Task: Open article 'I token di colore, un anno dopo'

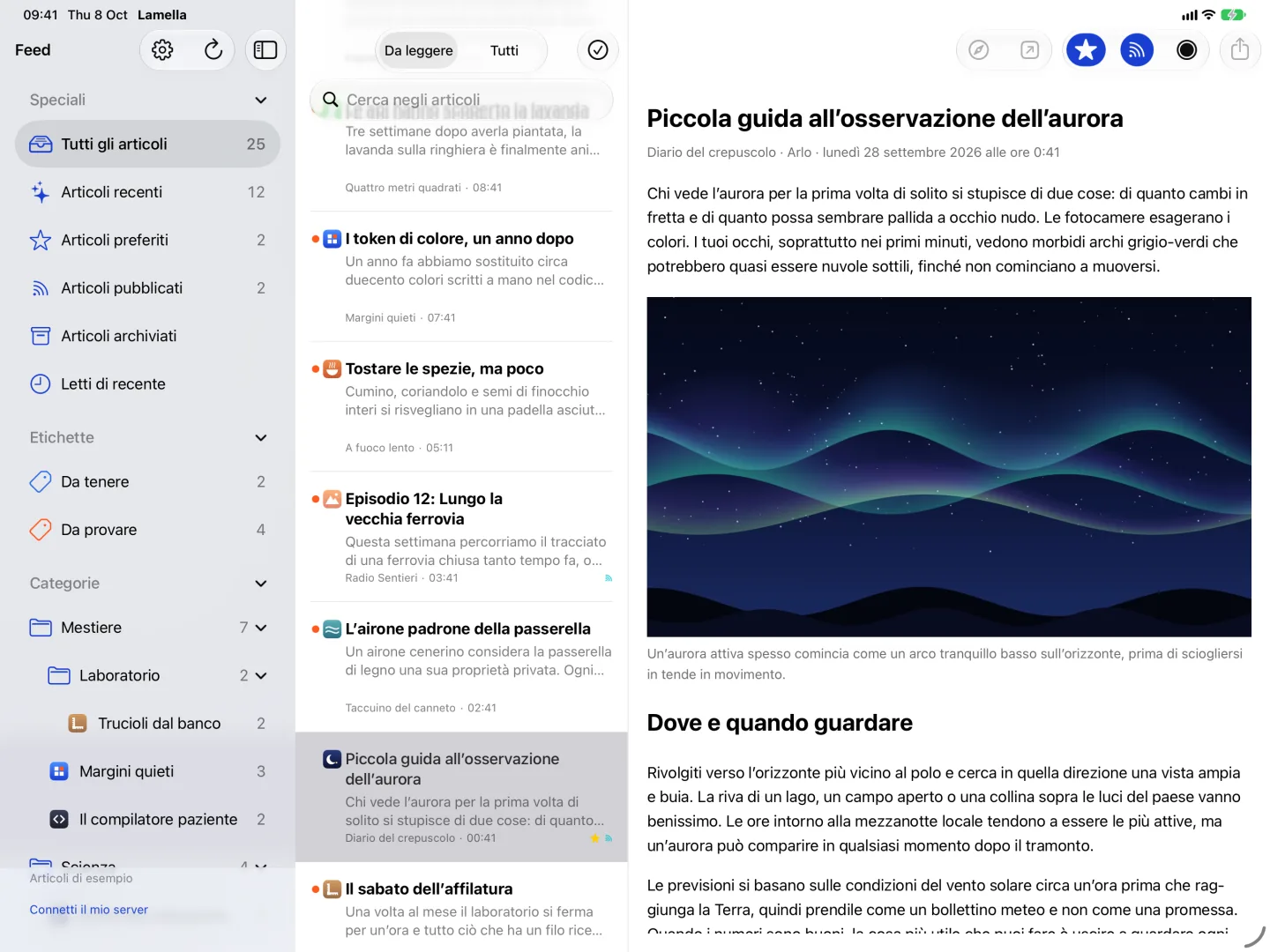Action: pos(461,277)
